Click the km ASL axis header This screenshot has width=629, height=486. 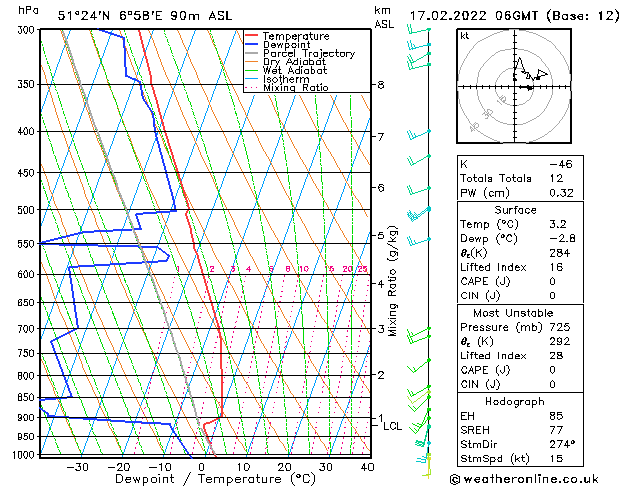(x=384, y=17)
